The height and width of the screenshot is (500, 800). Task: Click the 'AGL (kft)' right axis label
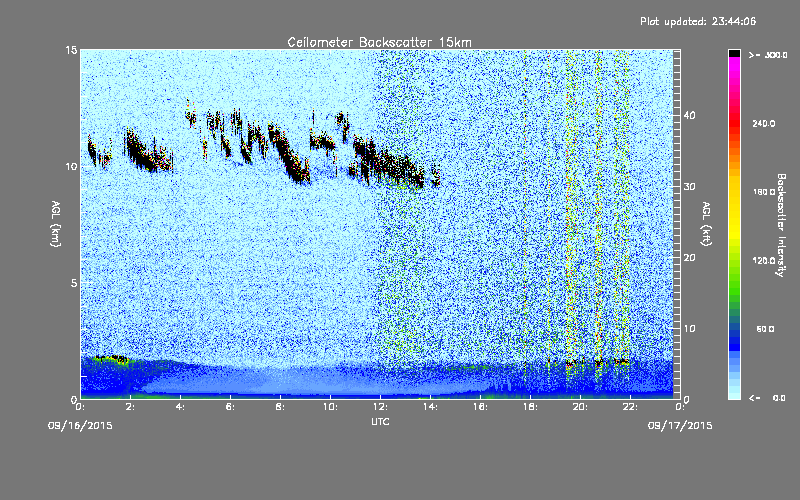tap(706, 223)
